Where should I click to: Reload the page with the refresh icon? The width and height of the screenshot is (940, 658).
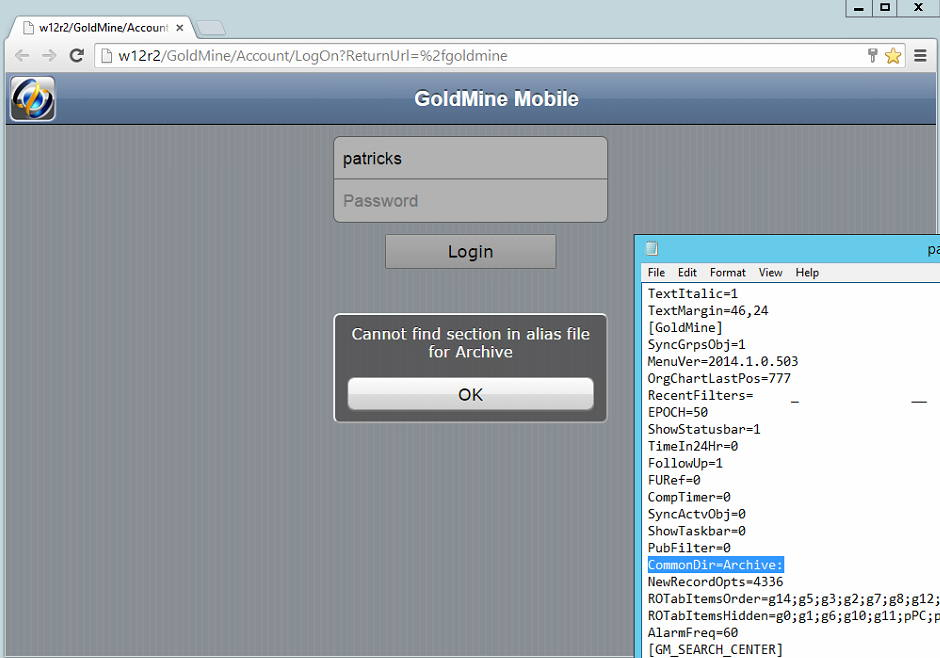tap(76, 56)
